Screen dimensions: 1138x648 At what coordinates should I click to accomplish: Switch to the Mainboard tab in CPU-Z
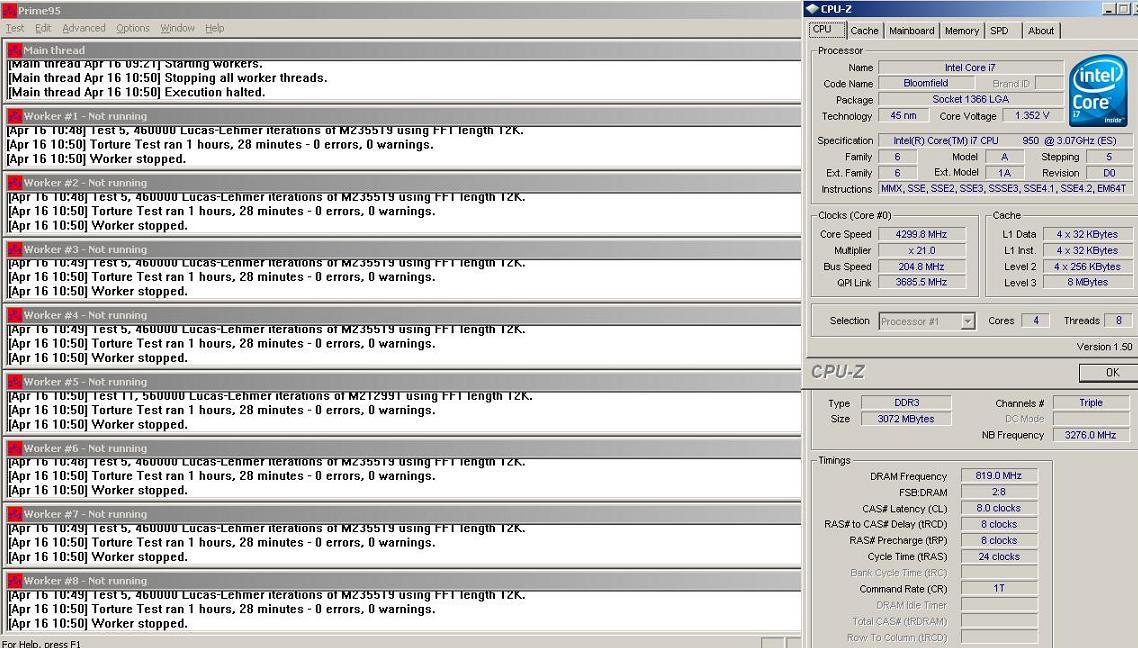pos(912,30)
